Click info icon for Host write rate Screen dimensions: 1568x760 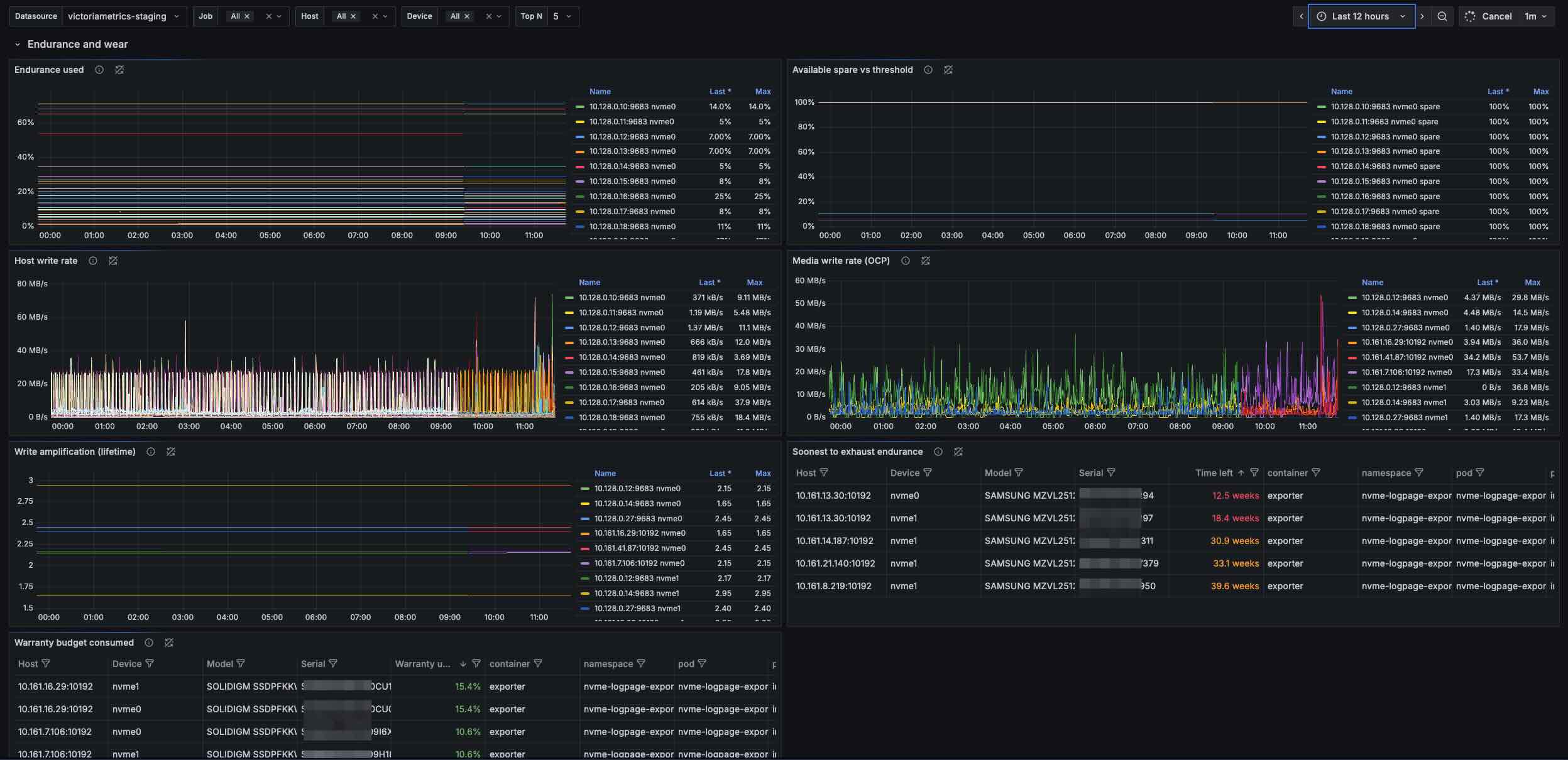(93, 261)
